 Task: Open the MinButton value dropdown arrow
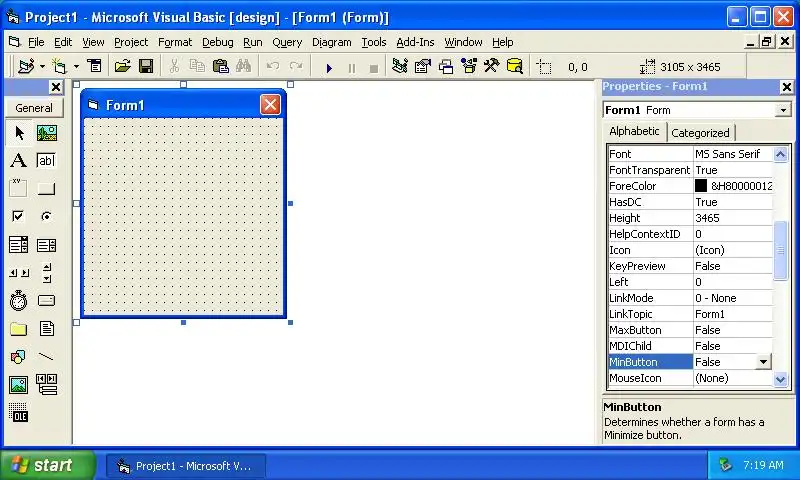pos(763,362)
